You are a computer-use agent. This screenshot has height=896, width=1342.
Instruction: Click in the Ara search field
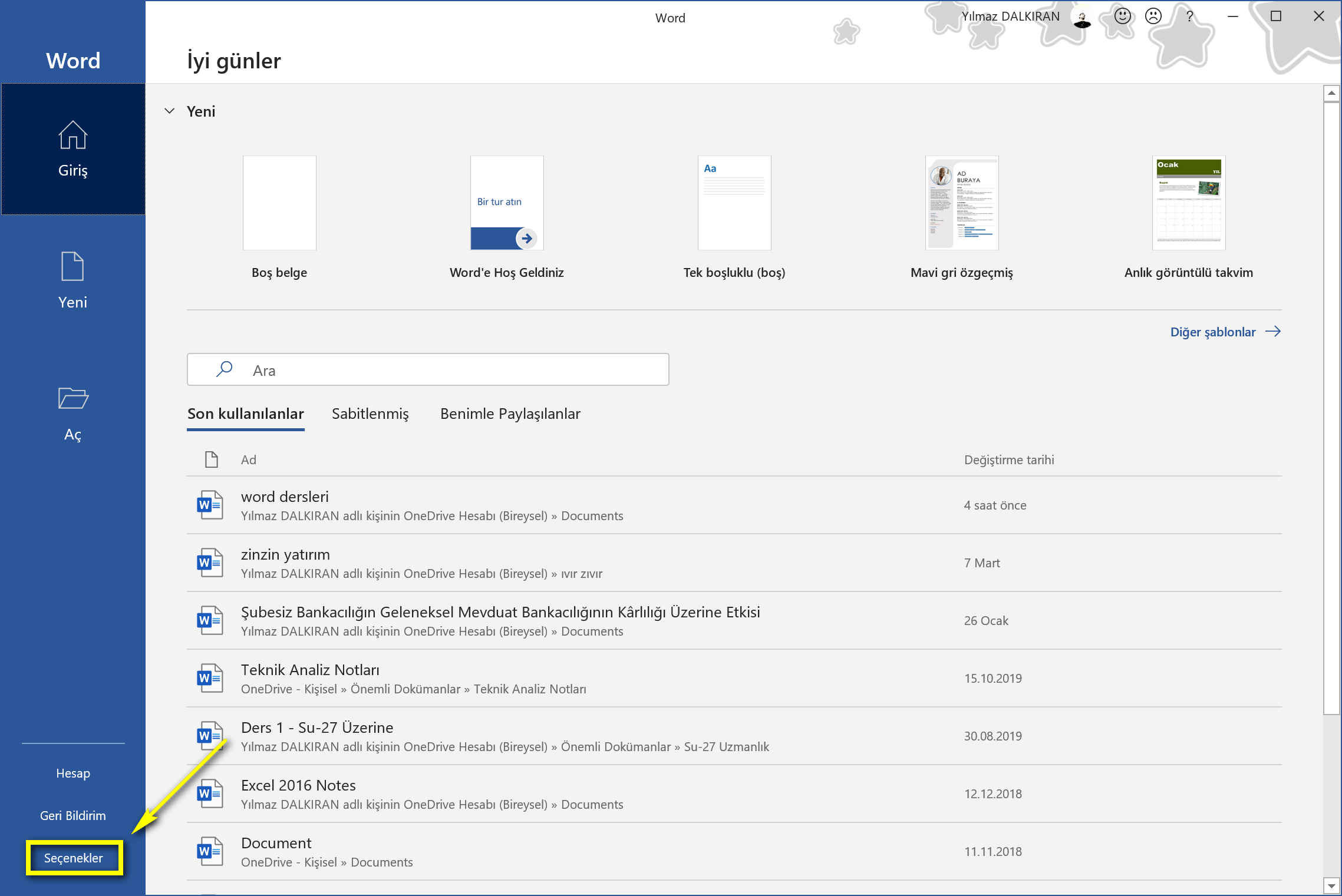point(428,369)
